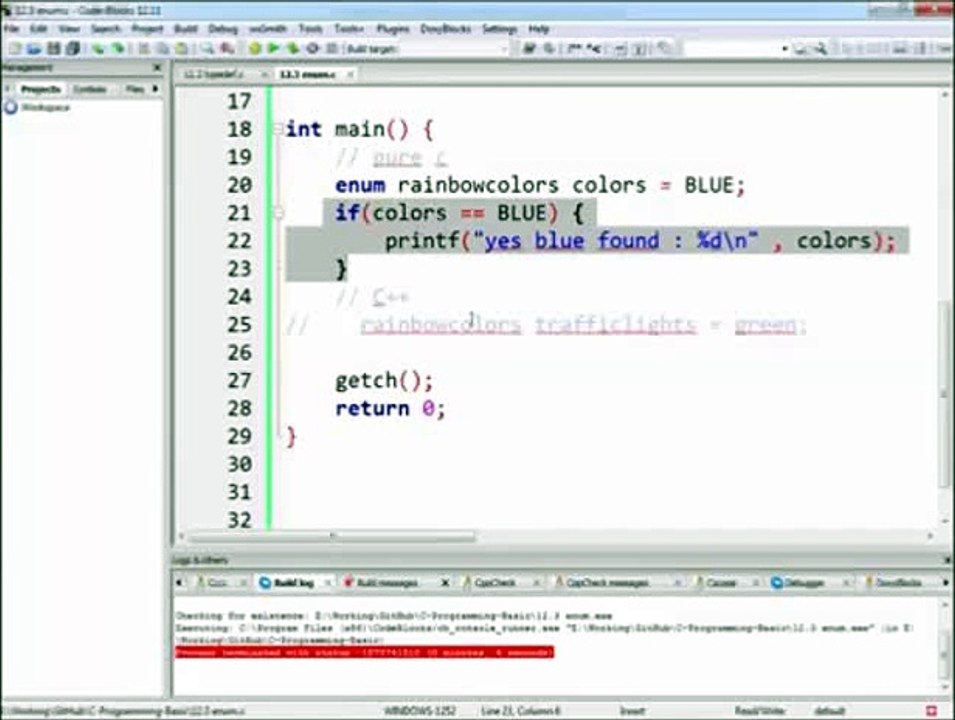Switch to the DoxyBlocks log tab
This screenshot has height=720, width=955.
[898, 583]
